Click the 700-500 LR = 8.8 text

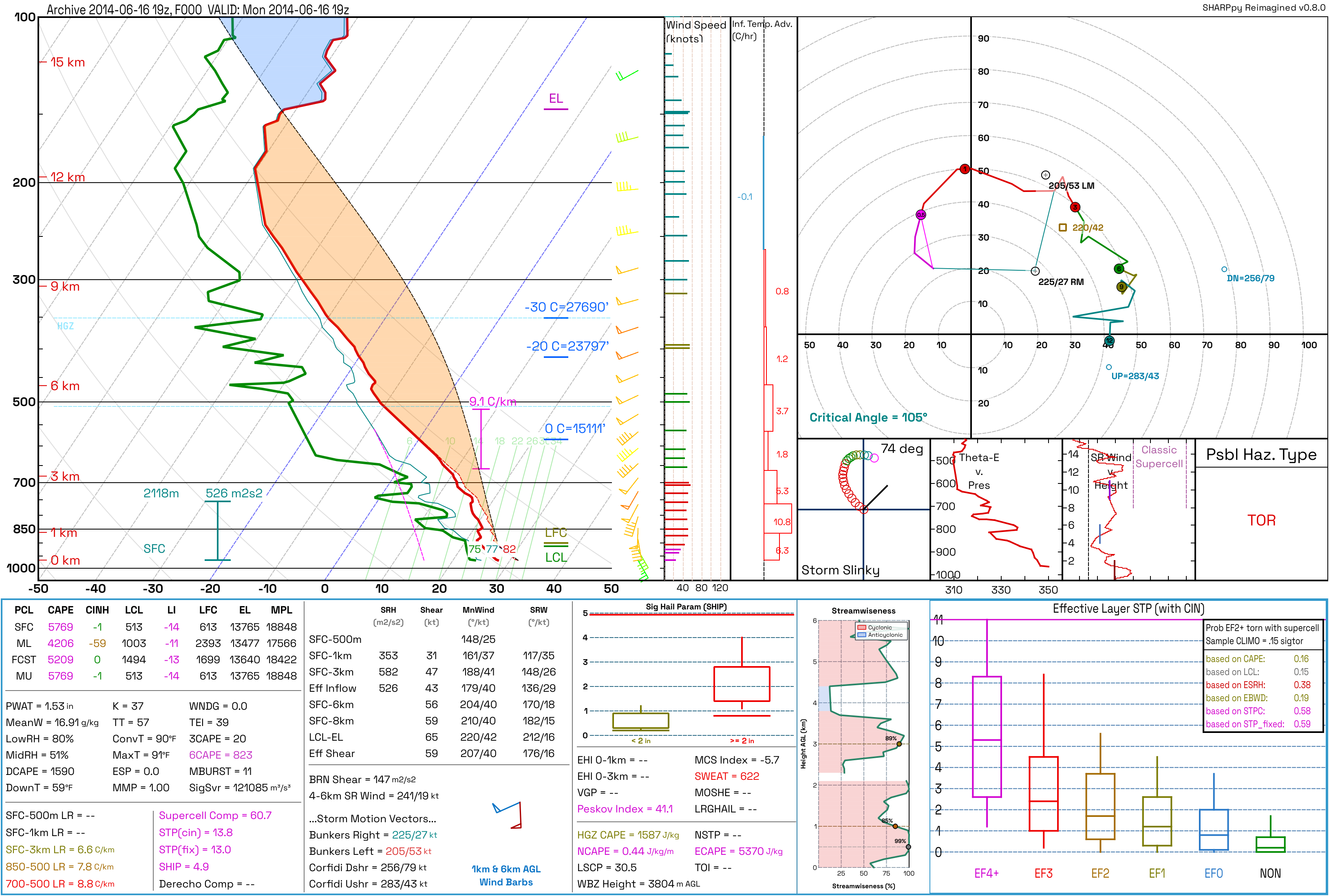[60, 884]
